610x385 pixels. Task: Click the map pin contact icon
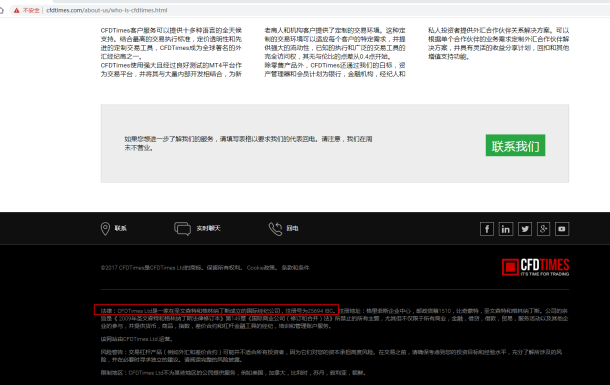tap(105, 229)
